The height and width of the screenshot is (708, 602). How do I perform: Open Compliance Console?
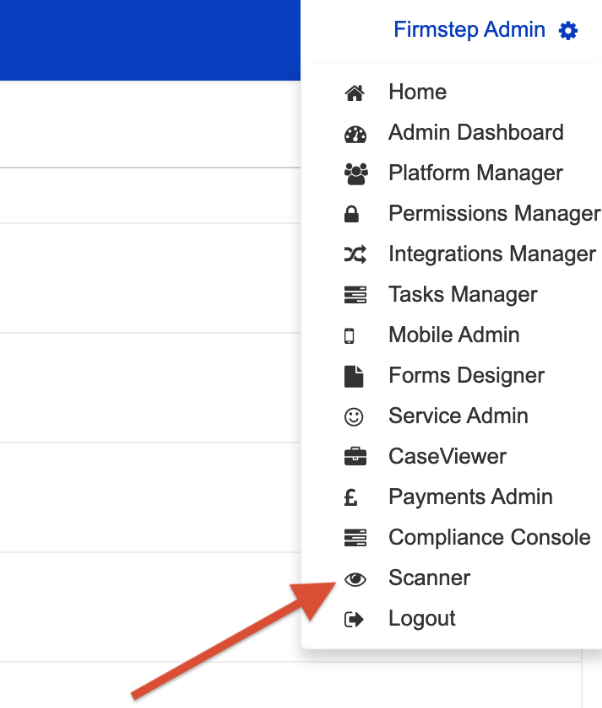[490, 537]
